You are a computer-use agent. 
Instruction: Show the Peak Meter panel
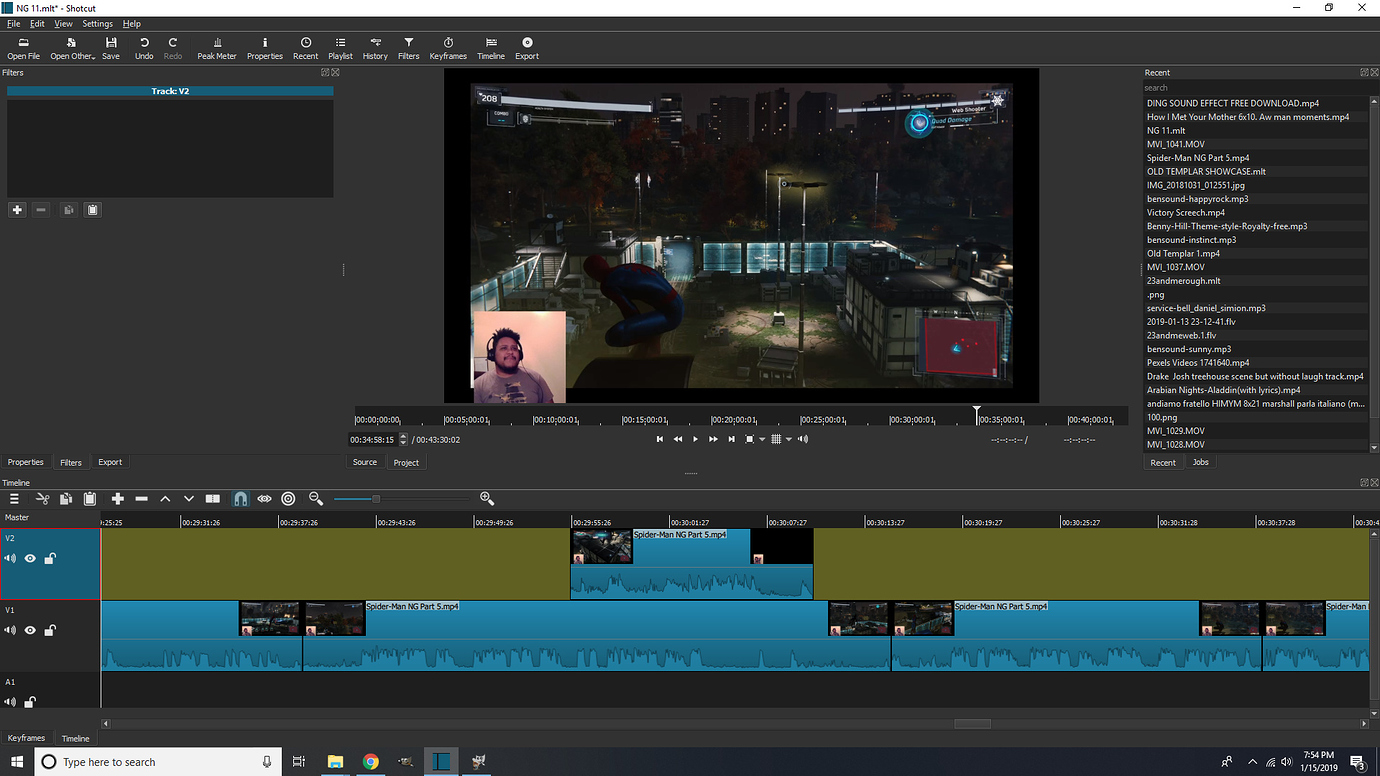click(x=217, y=49)
